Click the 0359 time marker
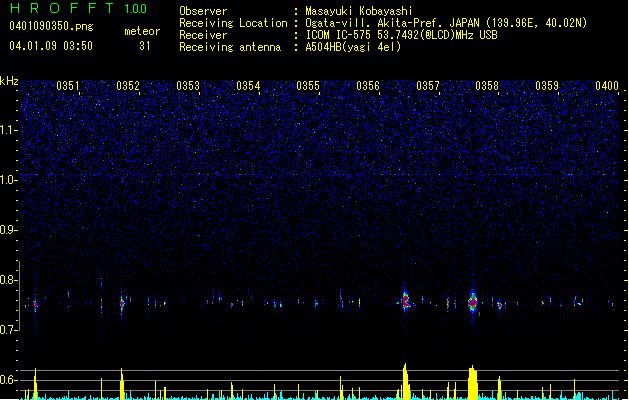This screenshot has height=400, width=629. pyautogui.click(x=547, y=86)
